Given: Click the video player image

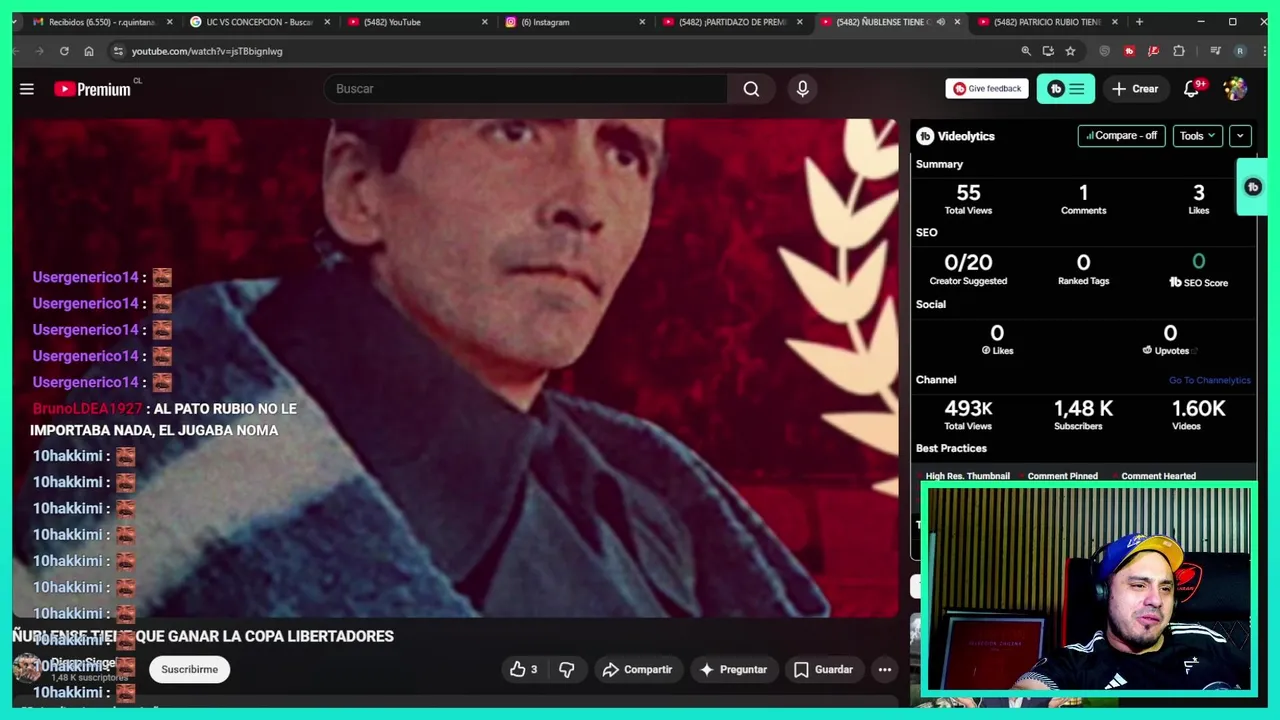Looking at the screenshot, I should pos(455,368).
